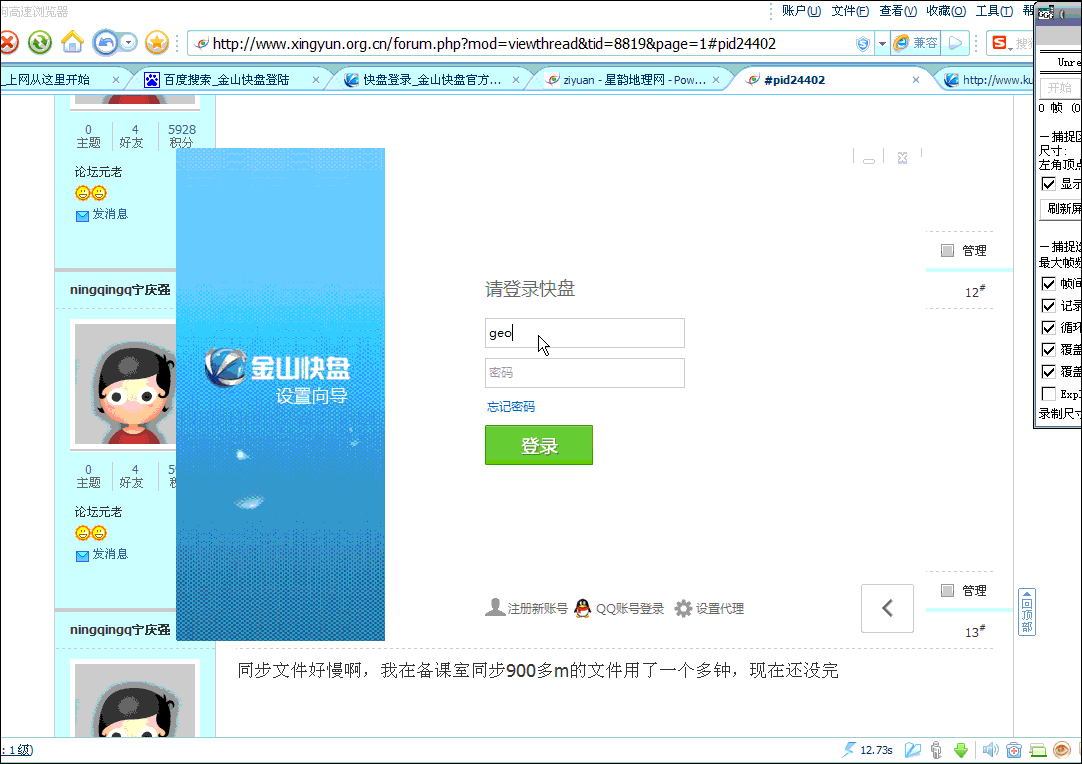Viewport: 1082px width, 764px height.
Task: Click the 注册新账号 person icon
Action: pos(495,607)
